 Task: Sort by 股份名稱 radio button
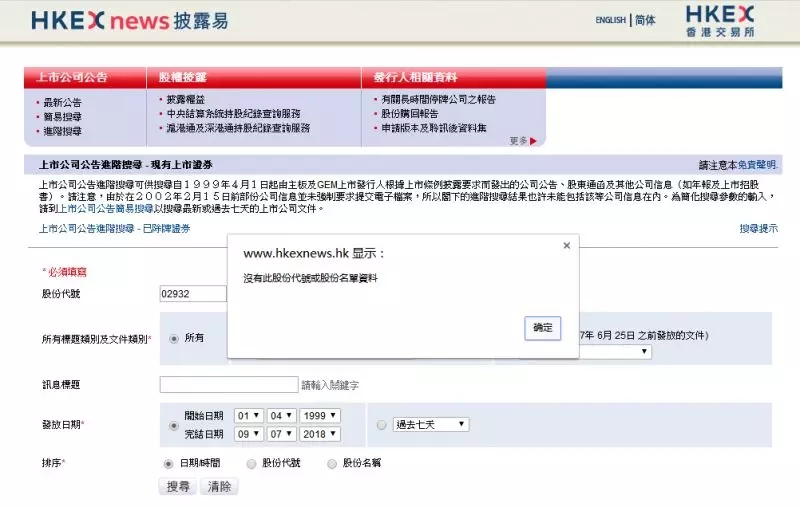(x=332, y=464)
